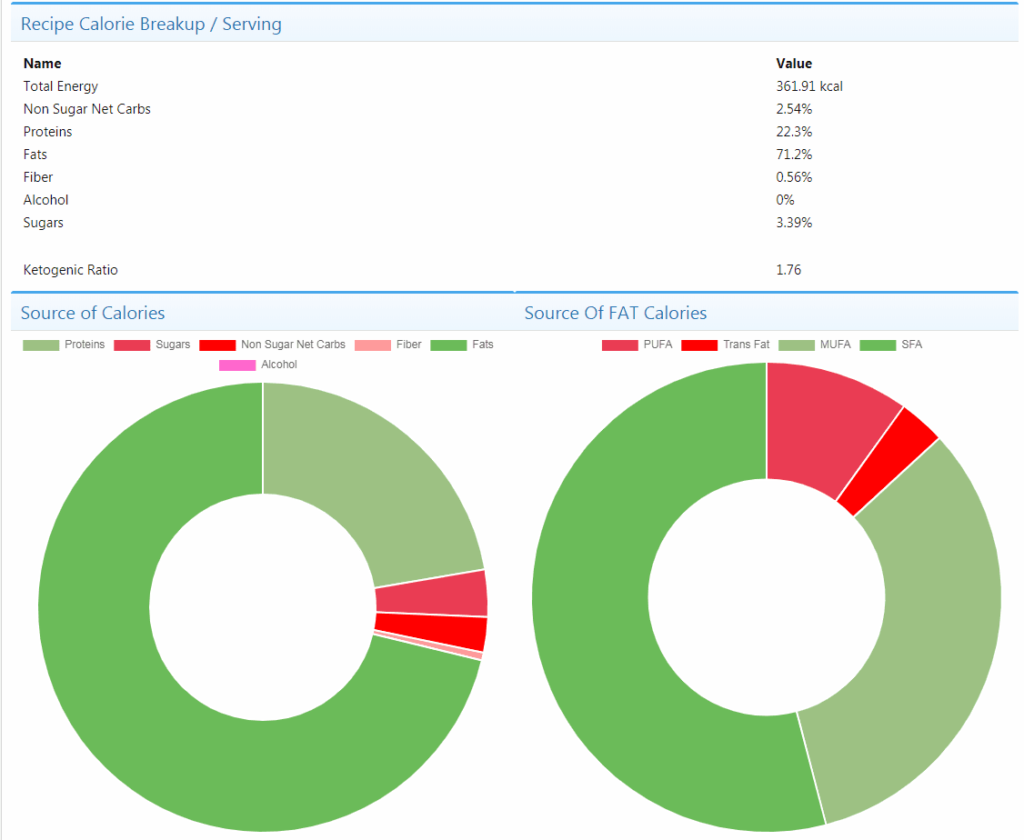
Task: Select the 2.54% value
Action: (794, 109)
